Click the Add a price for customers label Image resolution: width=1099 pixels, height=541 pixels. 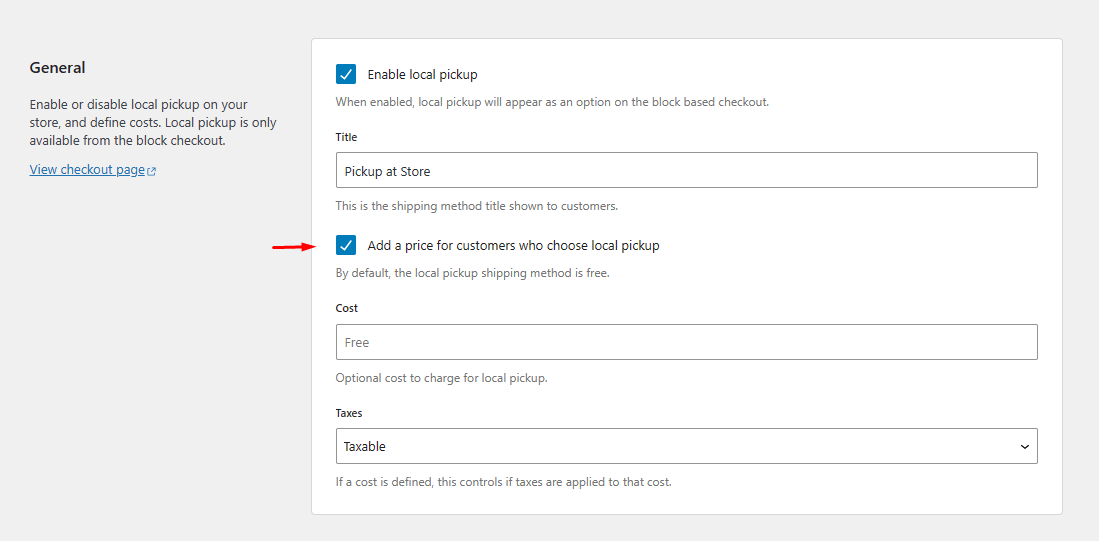[x=513, y=245]
